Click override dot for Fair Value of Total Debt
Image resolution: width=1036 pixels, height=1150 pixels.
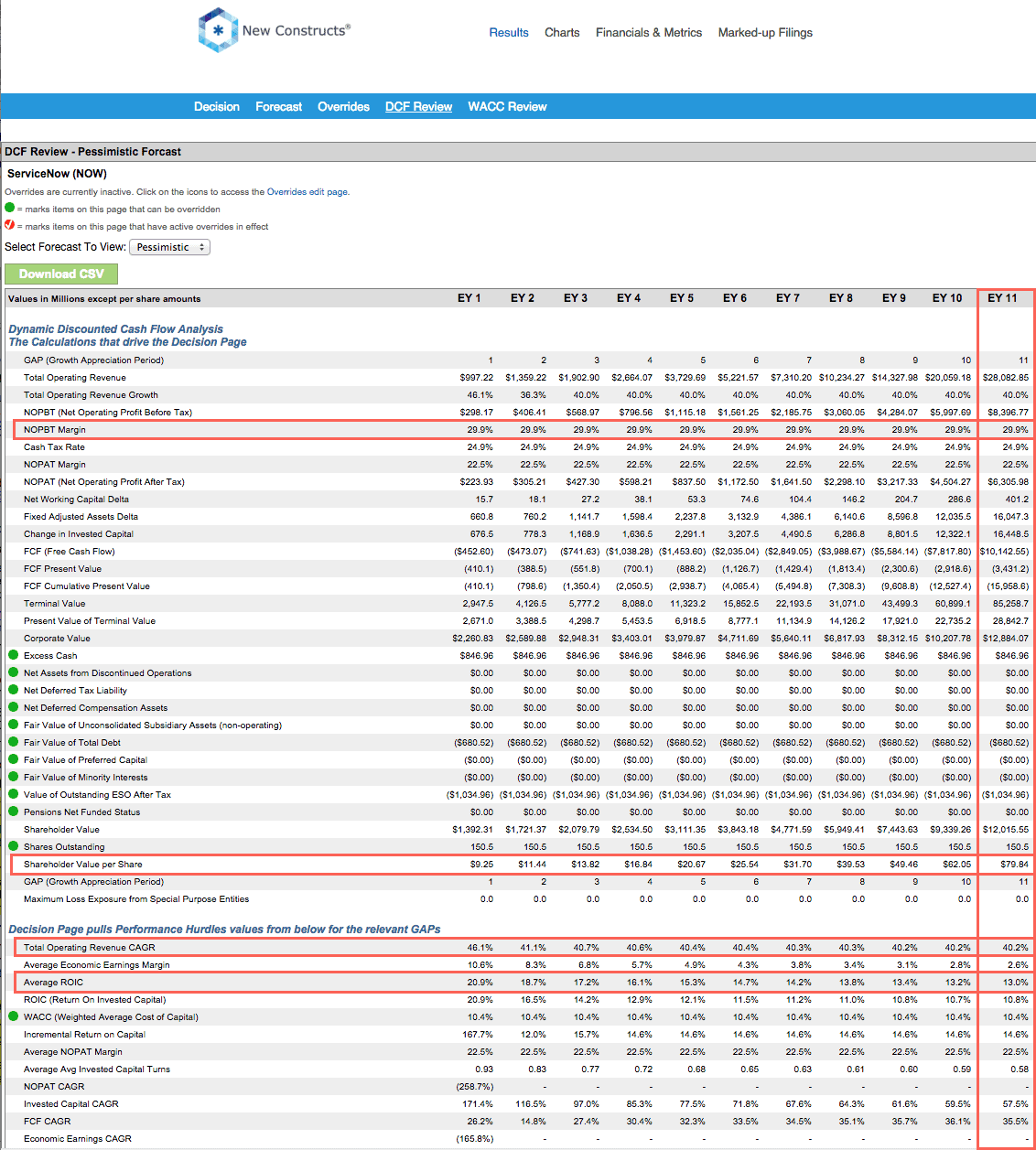14,742
